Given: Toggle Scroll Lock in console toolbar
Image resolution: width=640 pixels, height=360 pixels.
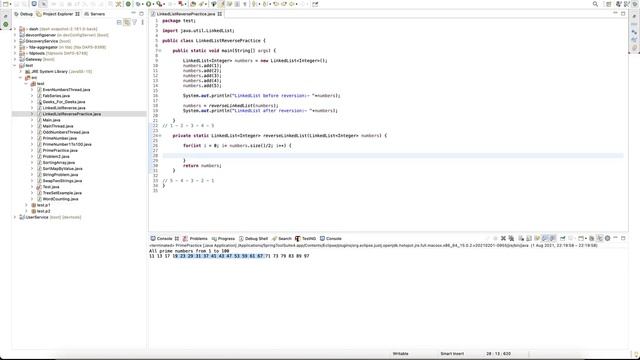Looking at the screenshot, I should point(529,238).
